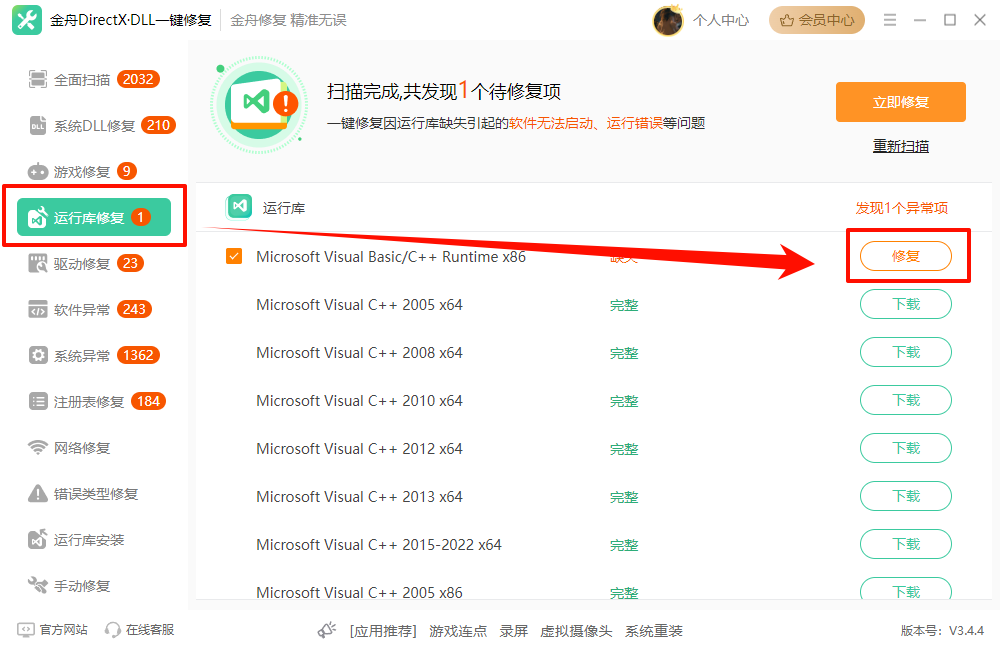This screenshot has height=650, width=1000.
Task: Click the thumbs-up icon in 会员中心
Action: 787,20
